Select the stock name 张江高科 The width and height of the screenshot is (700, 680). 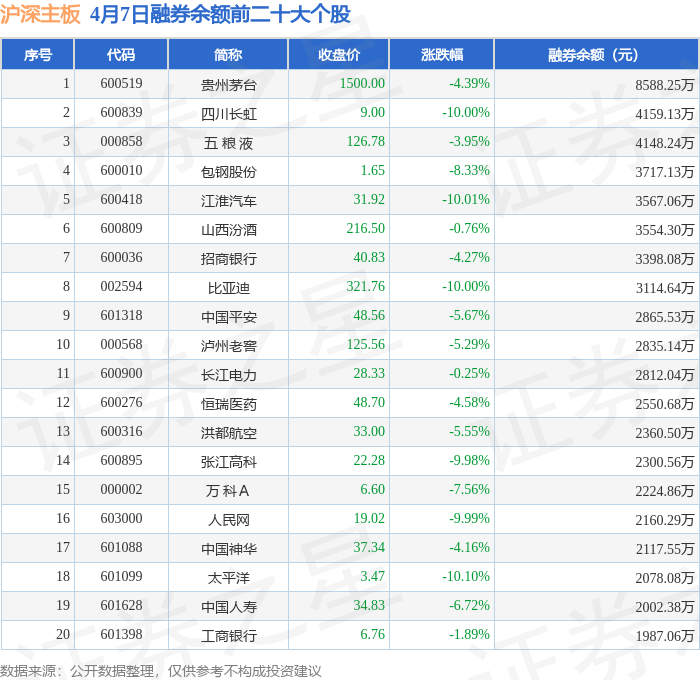[229, 462]
